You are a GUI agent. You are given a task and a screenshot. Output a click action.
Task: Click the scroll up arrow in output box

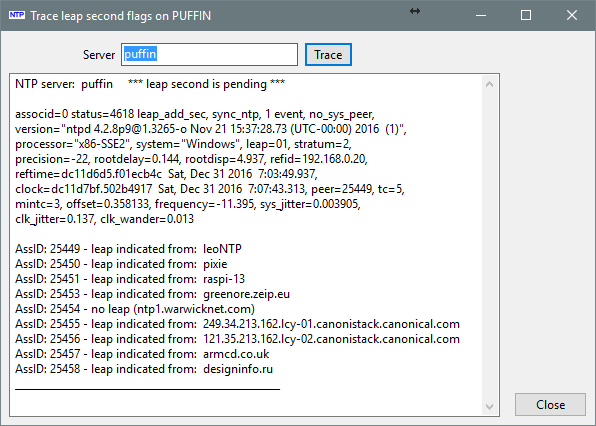pyautogui.click(x=490, y=84)
